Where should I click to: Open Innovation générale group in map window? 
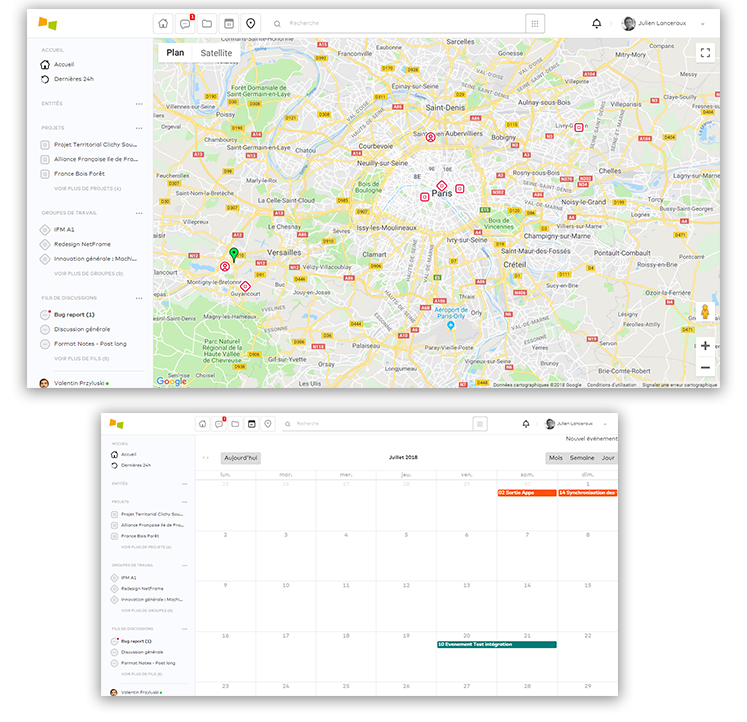[89, 259]
